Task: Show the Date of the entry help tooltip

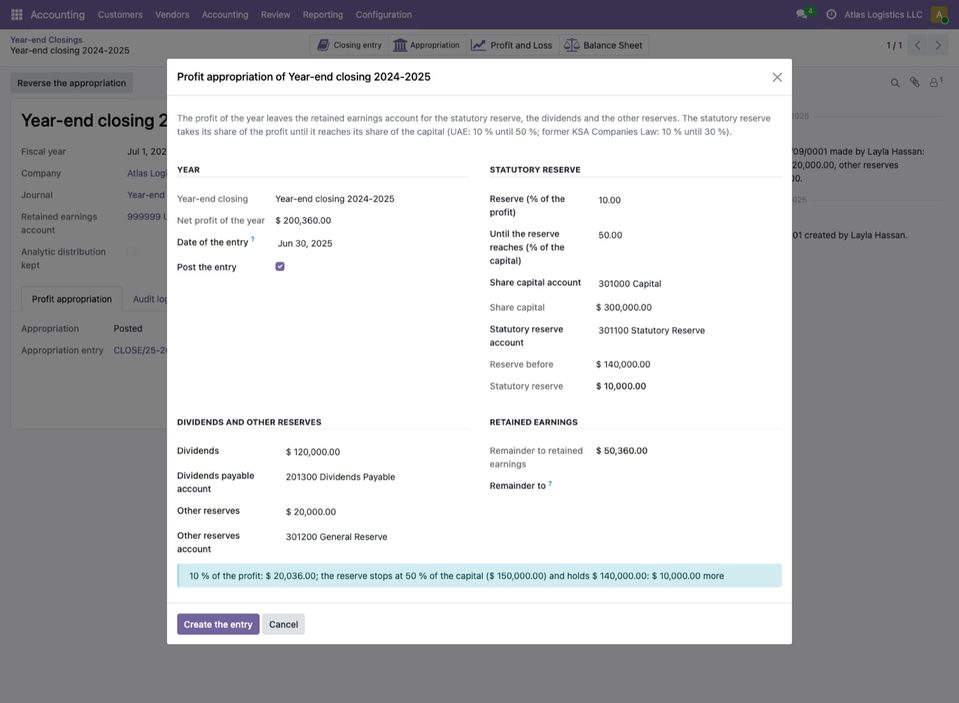Action: (253, 239)
